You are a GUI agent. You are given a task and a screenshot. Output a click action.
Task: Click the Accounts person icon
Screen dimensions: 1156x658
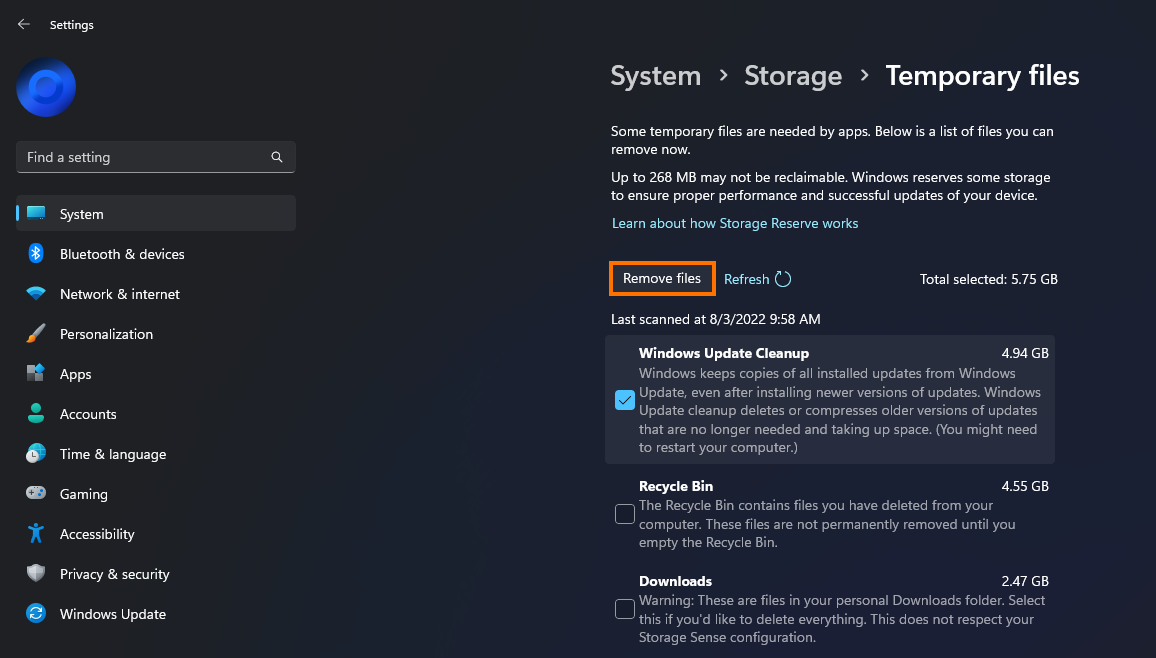[35, 413]
